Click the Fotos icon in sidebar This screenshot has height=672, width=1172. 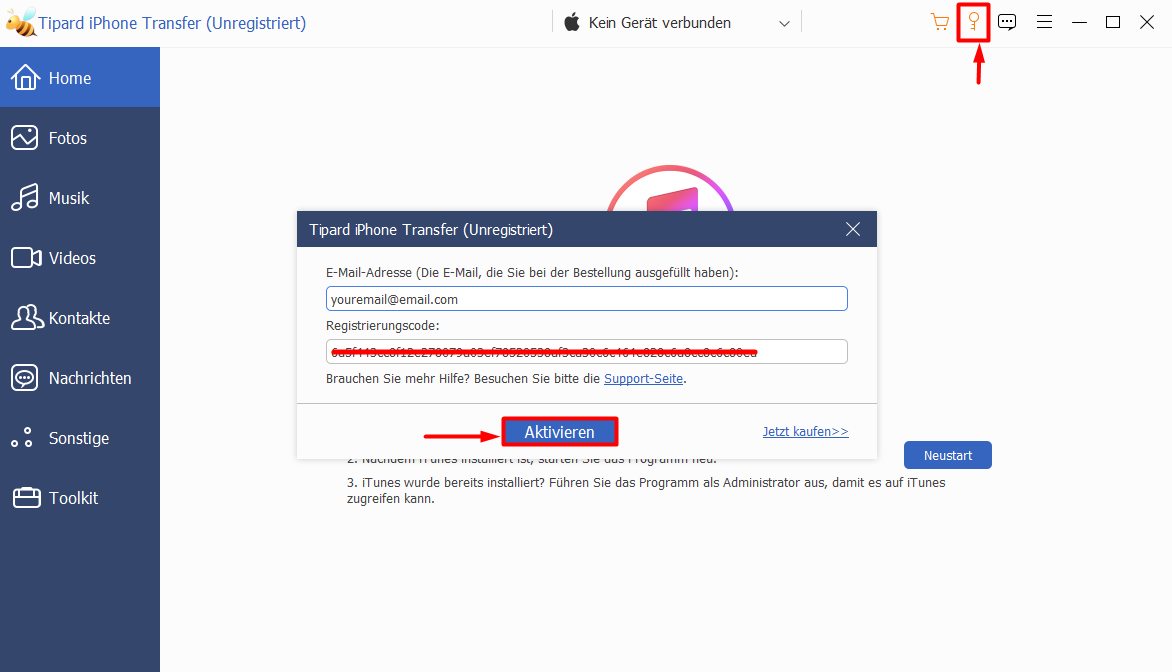pos(25,138)
